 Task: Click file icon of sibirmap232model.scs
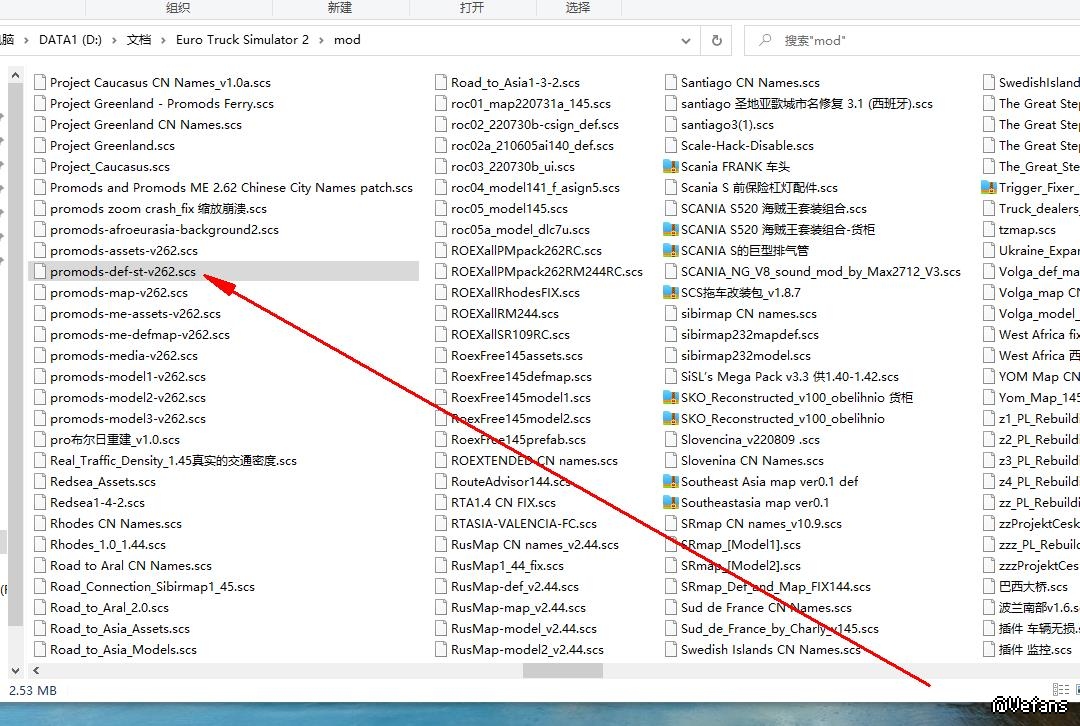tap(671, 355)
